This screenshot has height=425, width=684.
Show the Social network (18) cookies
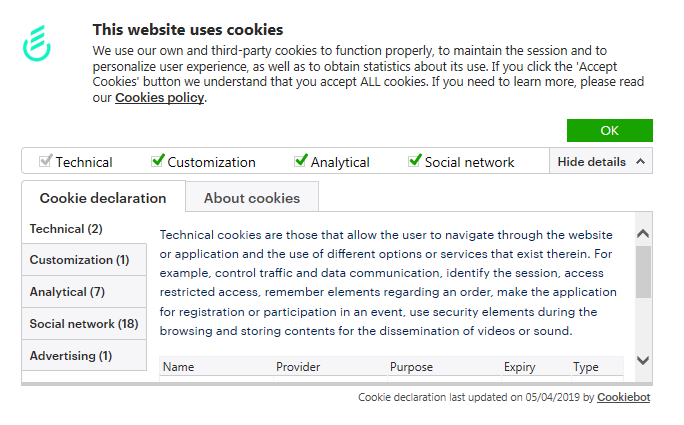[84, 324]
